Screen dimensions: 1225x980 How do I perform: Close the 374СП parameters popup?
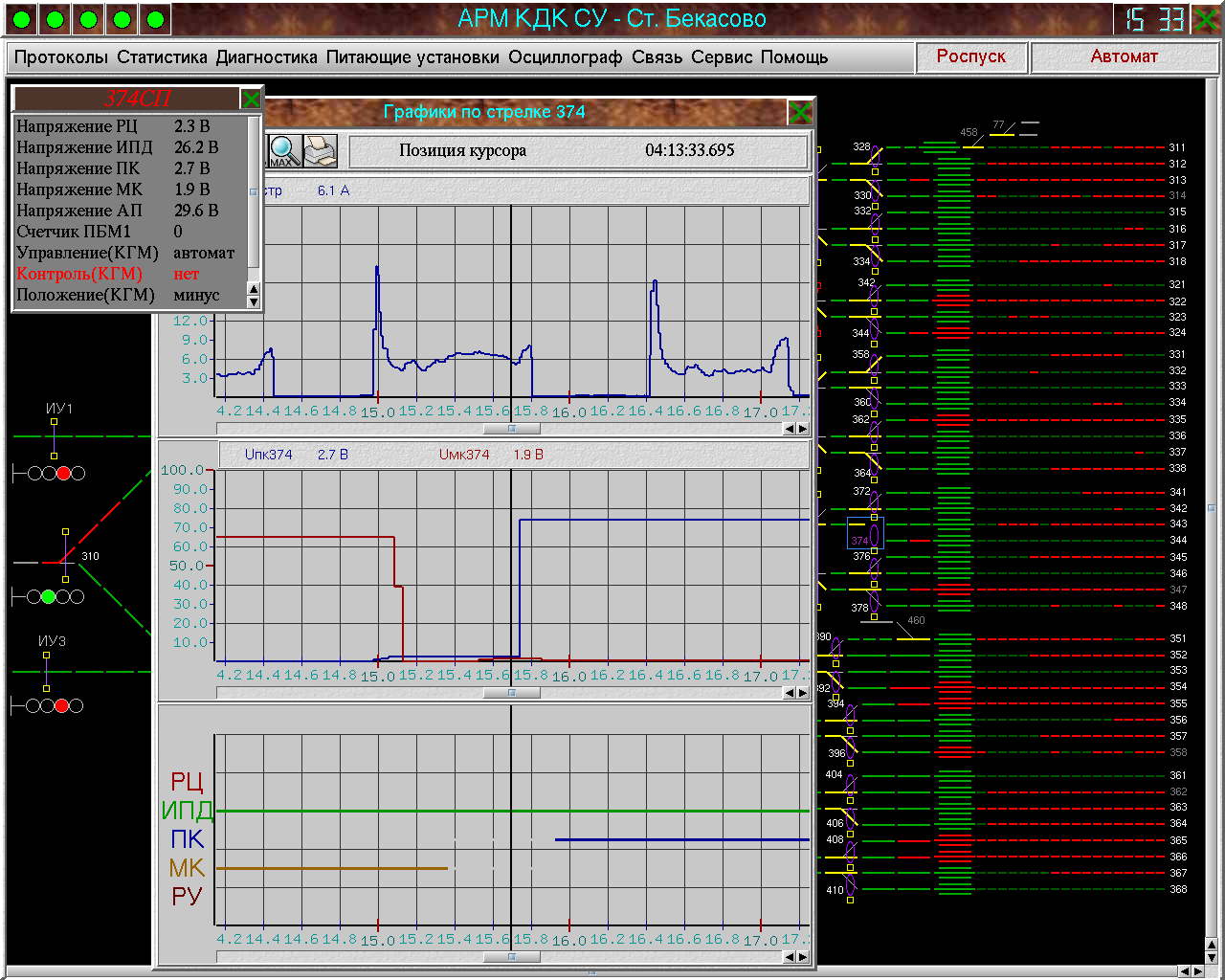pyautogui.click(x=251, y=99)
